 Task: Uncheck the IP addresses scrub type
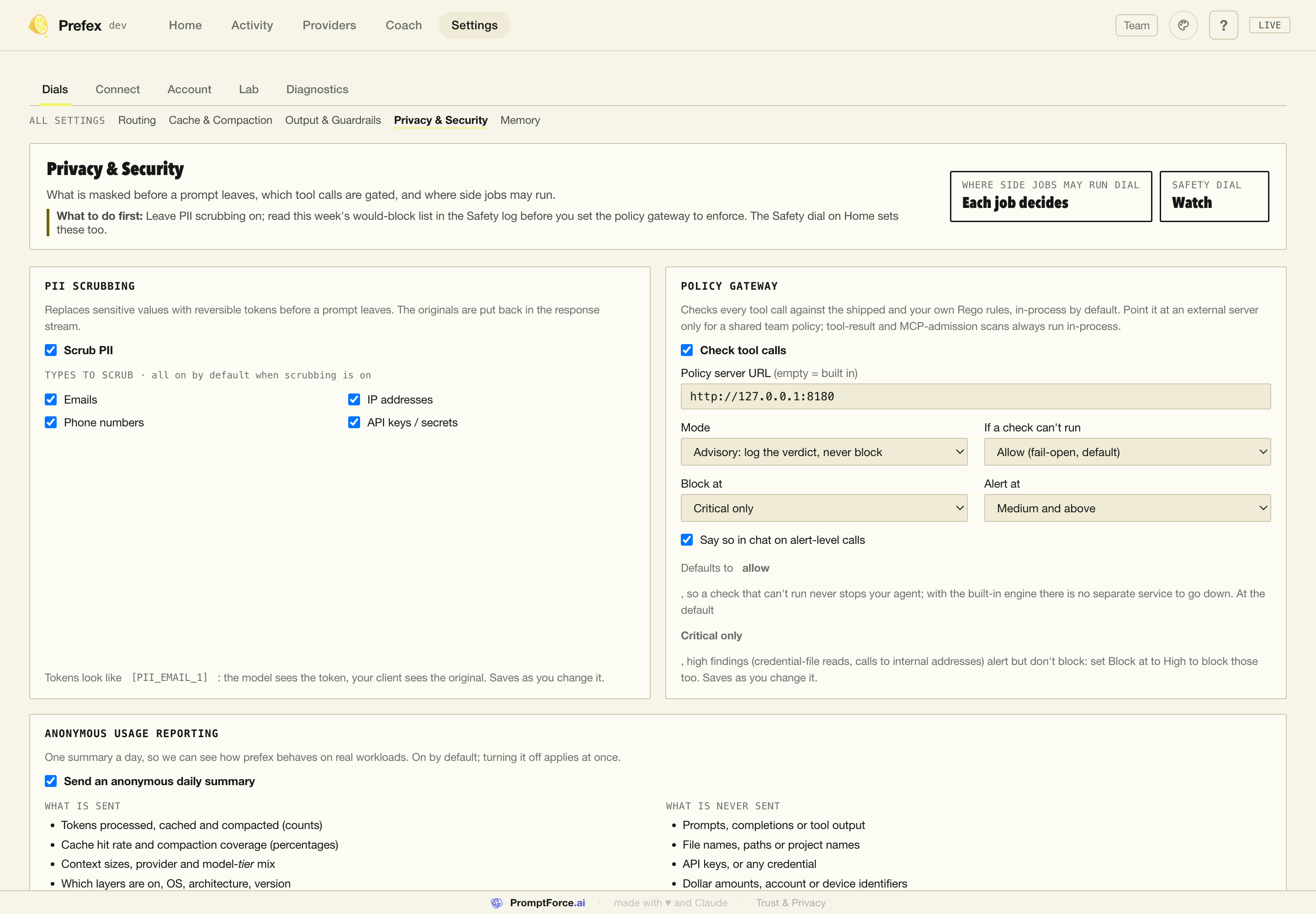(354, 399)
